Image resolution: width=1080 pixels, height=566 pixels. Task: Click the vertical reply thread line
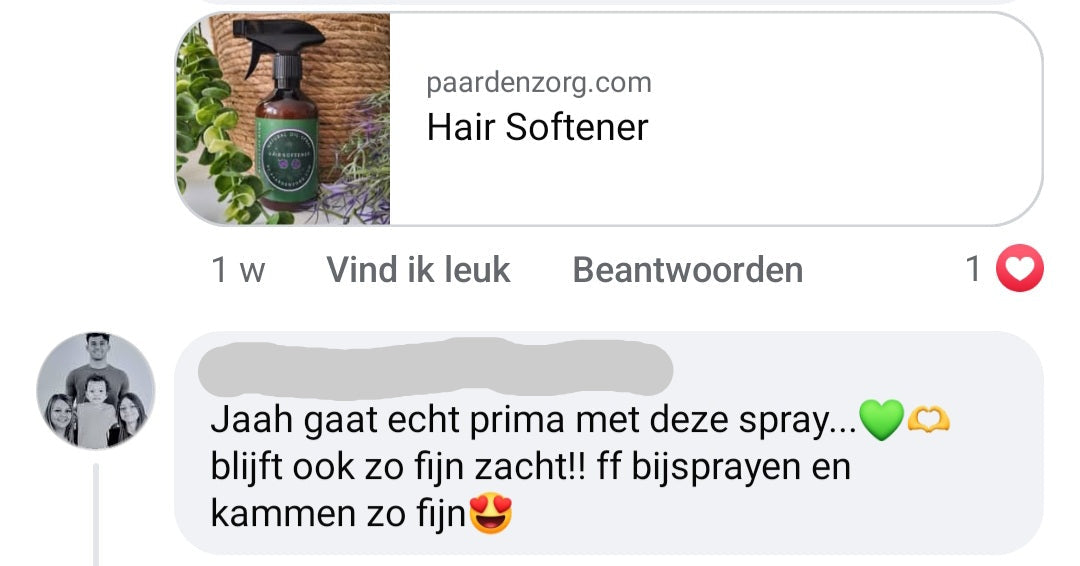point(96,514)
